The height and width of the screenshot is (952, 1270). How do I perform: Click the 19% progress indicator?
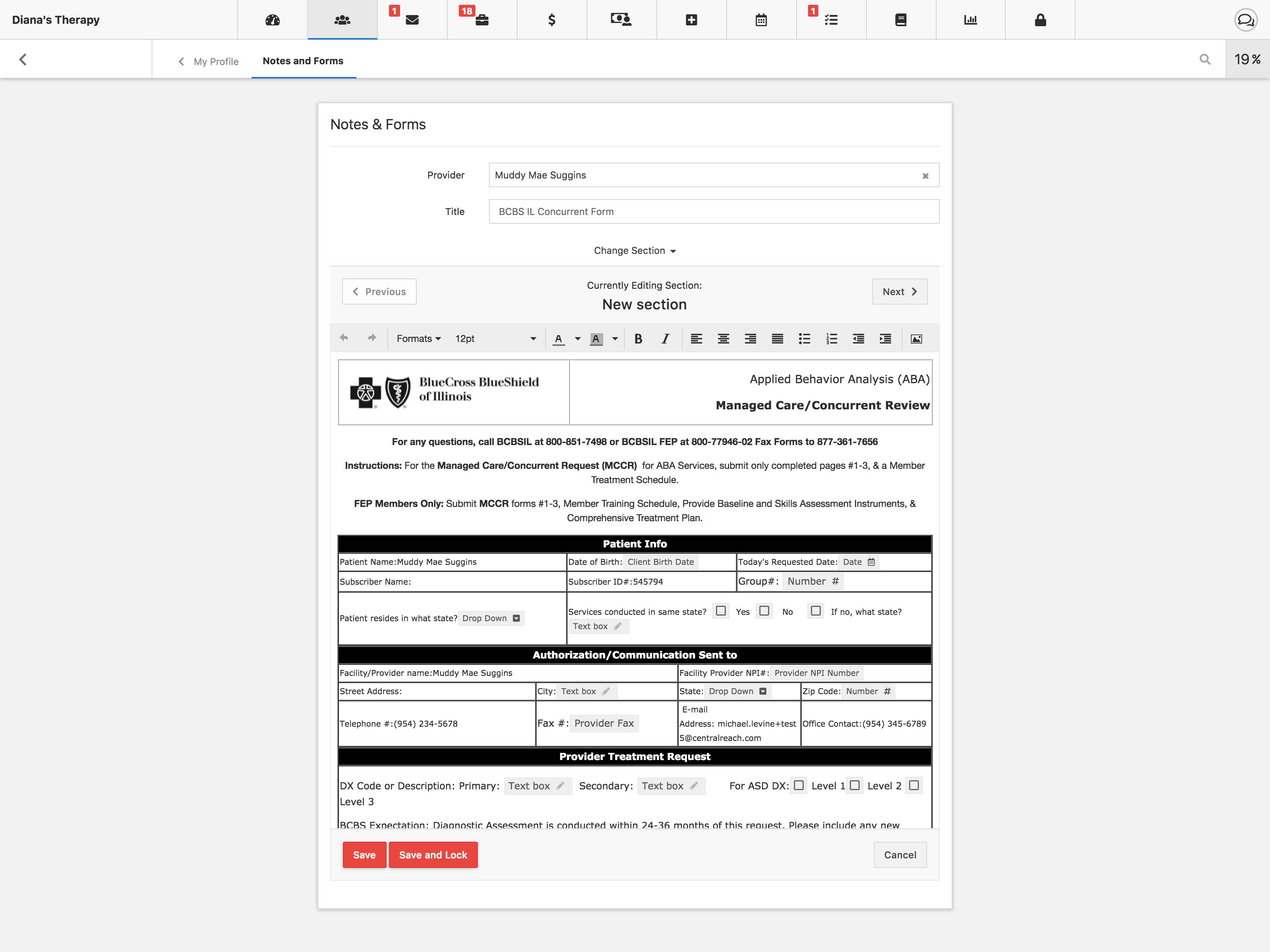[1248, 59]
